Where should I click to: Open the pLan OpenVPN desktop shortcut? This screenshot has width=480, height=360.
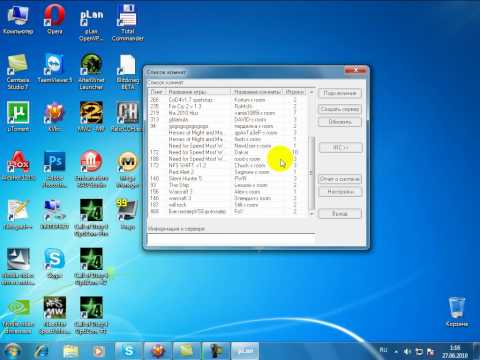coord(91,24)
